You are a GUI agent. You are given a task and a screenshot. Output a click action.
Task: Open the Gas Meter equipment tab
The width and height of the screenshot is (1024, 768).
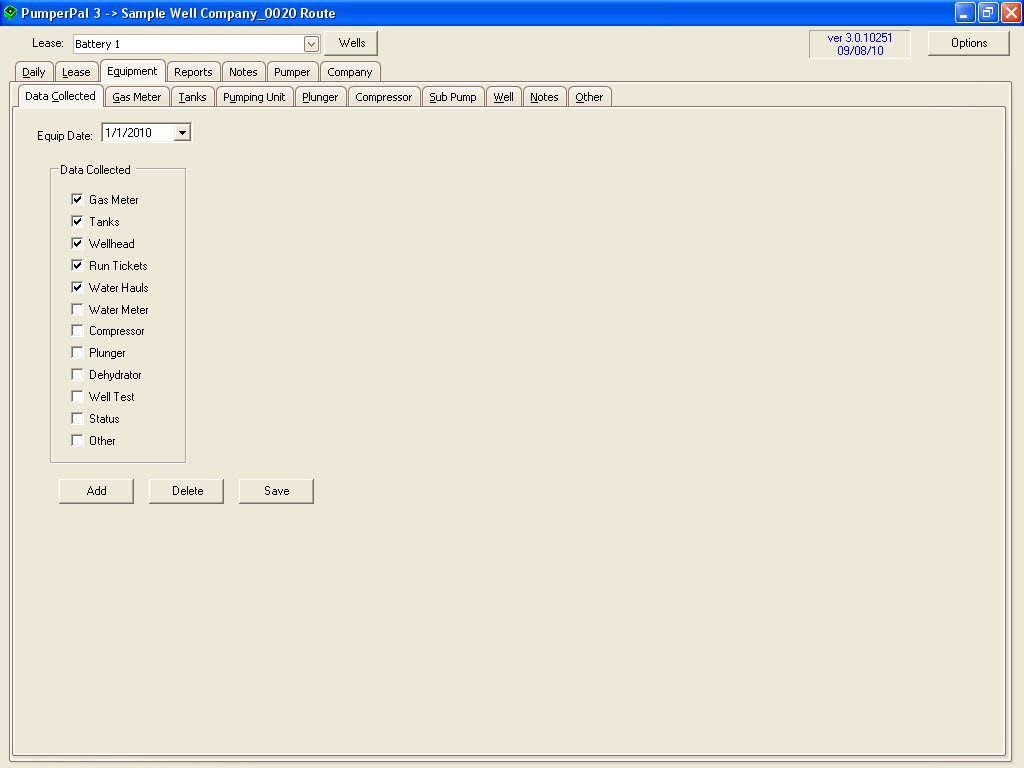137,96
